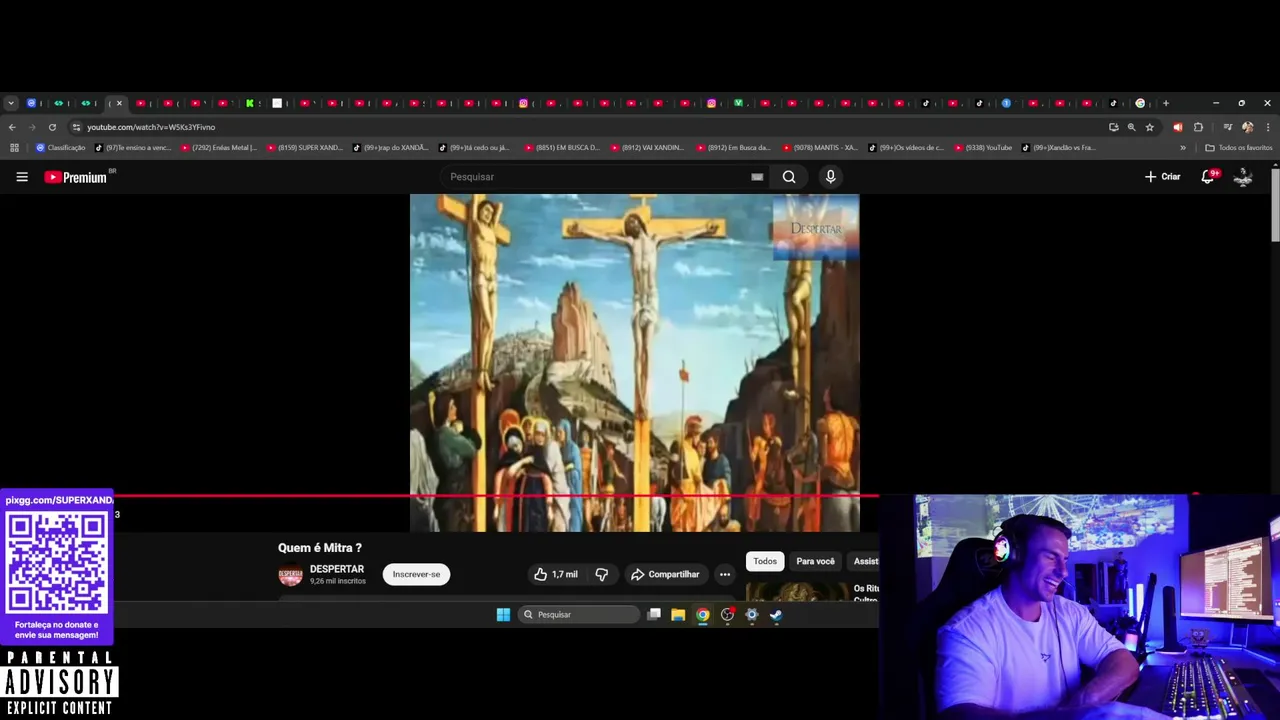This screenshot has width=1280, height=720.
Task: Open the media control icon in Chrome toolbar
Action: point(1228,127)
